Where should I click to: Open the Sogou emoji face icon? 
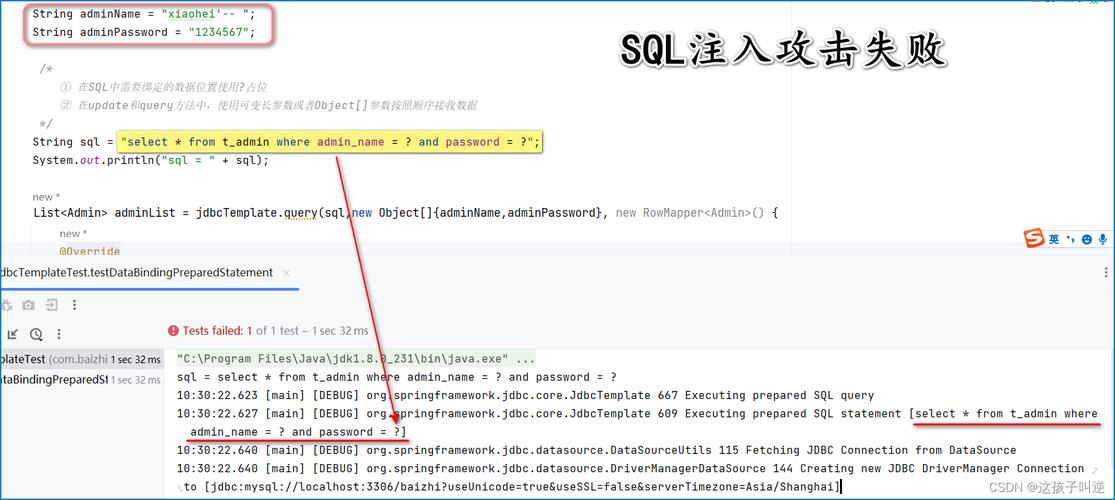click(x=1087, y=240)
